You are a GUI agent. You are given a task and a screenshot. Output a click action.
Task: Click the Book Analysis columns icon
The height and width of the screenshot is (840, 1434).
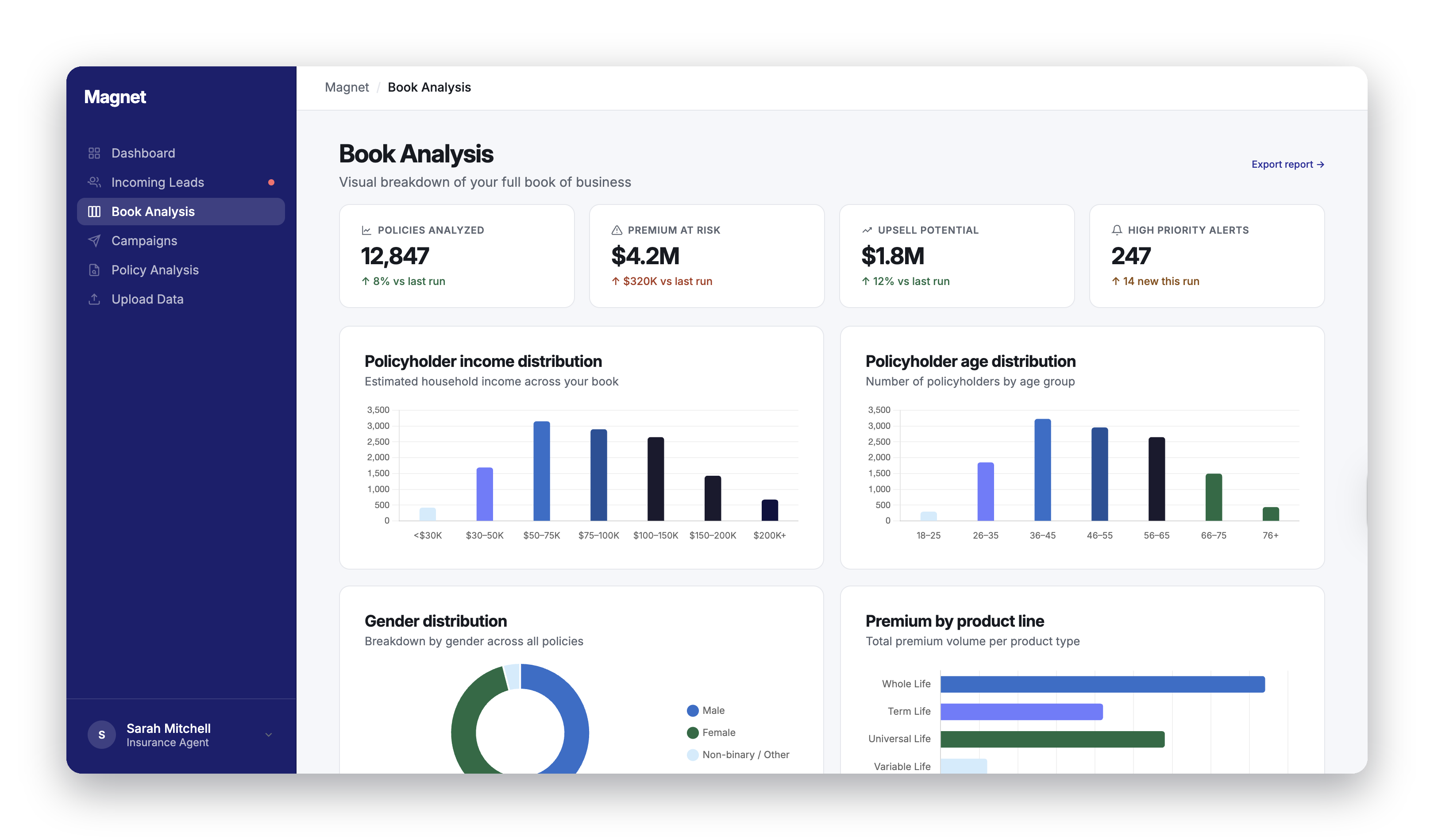click(94, 212)
